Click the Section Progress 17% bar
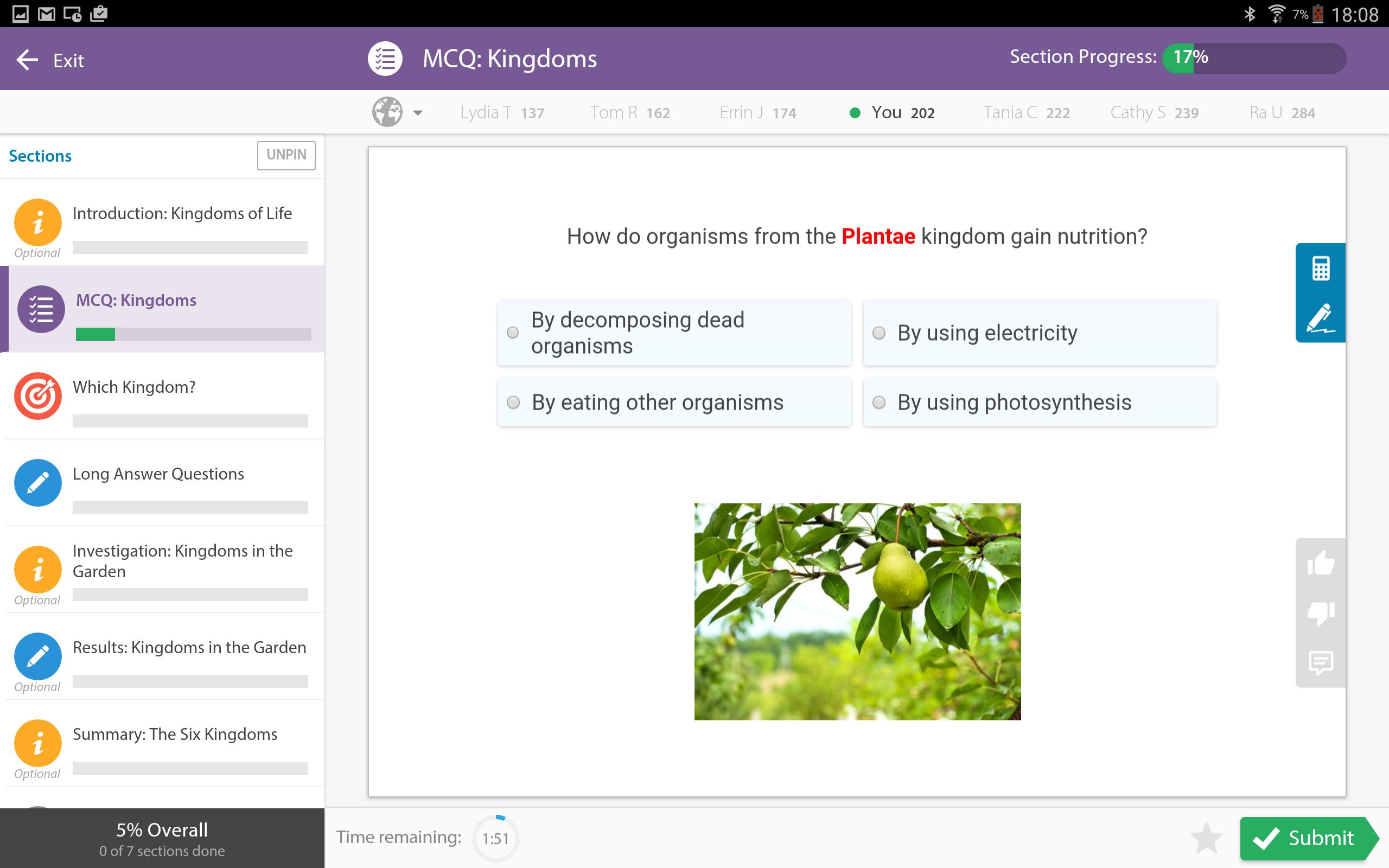 tap(1254, 58)
